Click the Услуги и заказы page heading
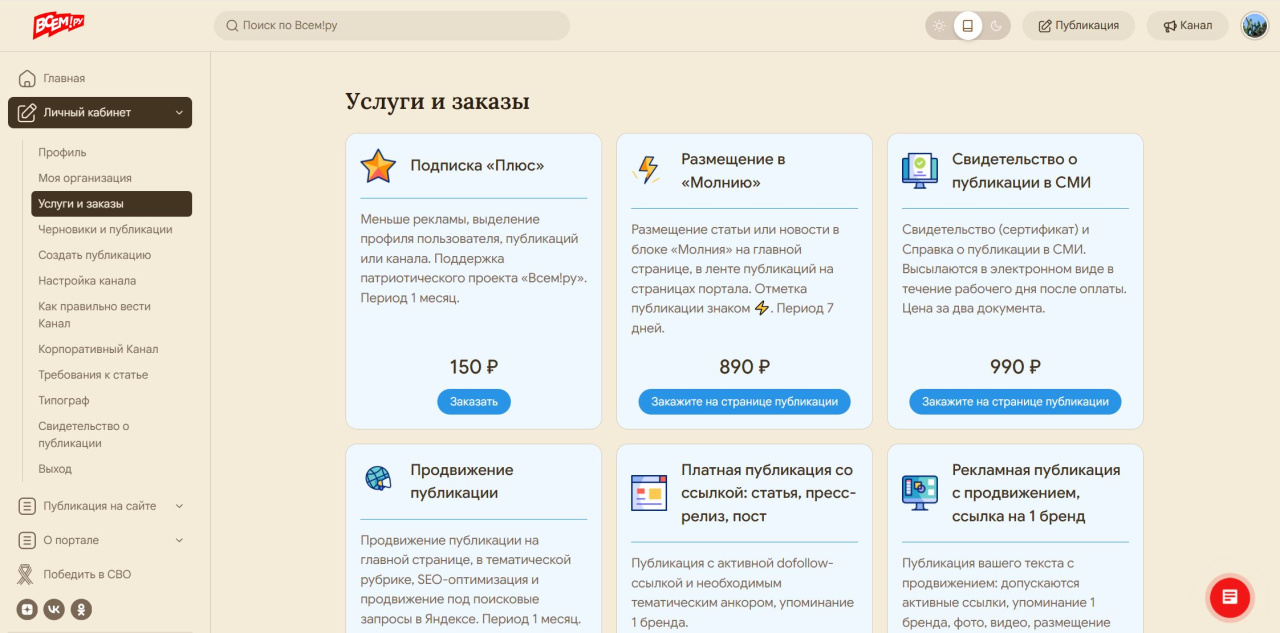The width and height of the screenshot is (1280, 633). coord(437,102)
